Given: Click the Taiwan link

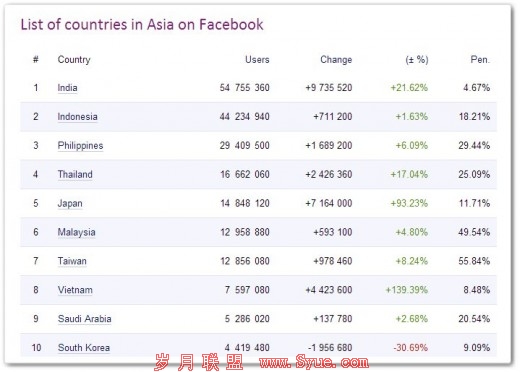Looking at the screenshot, I should (72, 261).
